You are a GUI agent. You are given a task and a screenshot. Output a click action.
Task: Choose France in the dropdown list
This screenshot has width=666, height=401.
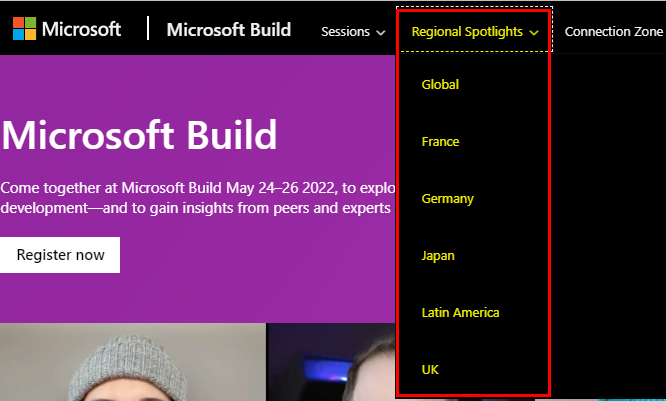pyautogui.click(x=440, y=142)
